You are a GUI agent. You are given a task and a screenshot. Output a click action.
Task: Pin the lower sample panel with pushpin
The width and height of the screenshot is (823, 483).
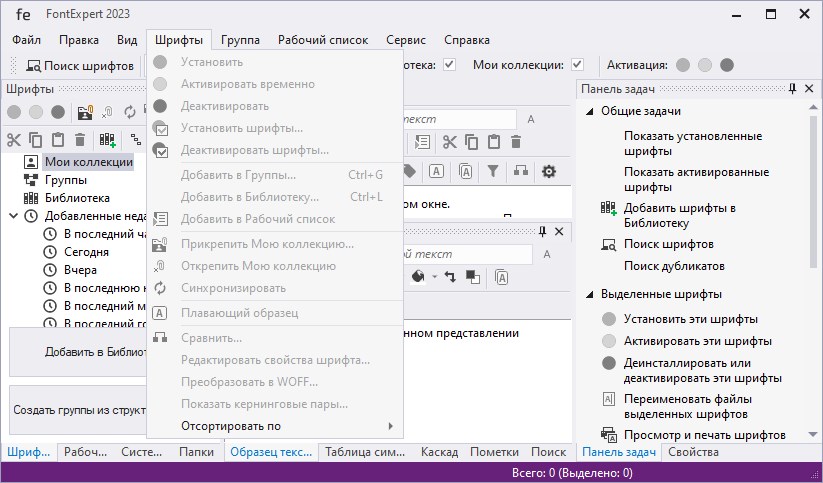(543, 232)
